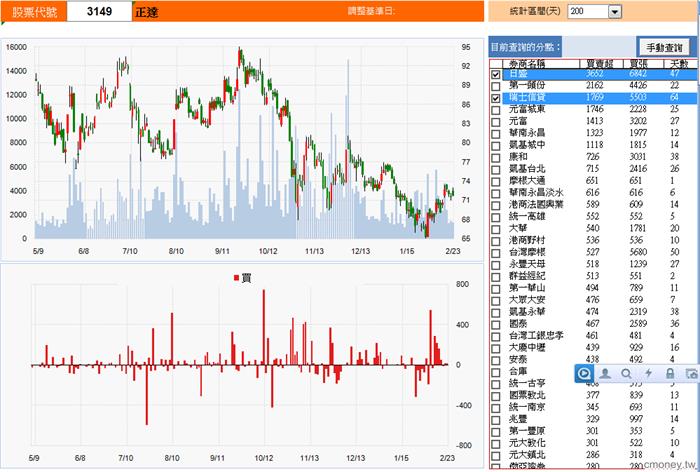Open the 統計區間(天) dropdown arrow
Screen dimensions: 700x472
click(614, 11)
